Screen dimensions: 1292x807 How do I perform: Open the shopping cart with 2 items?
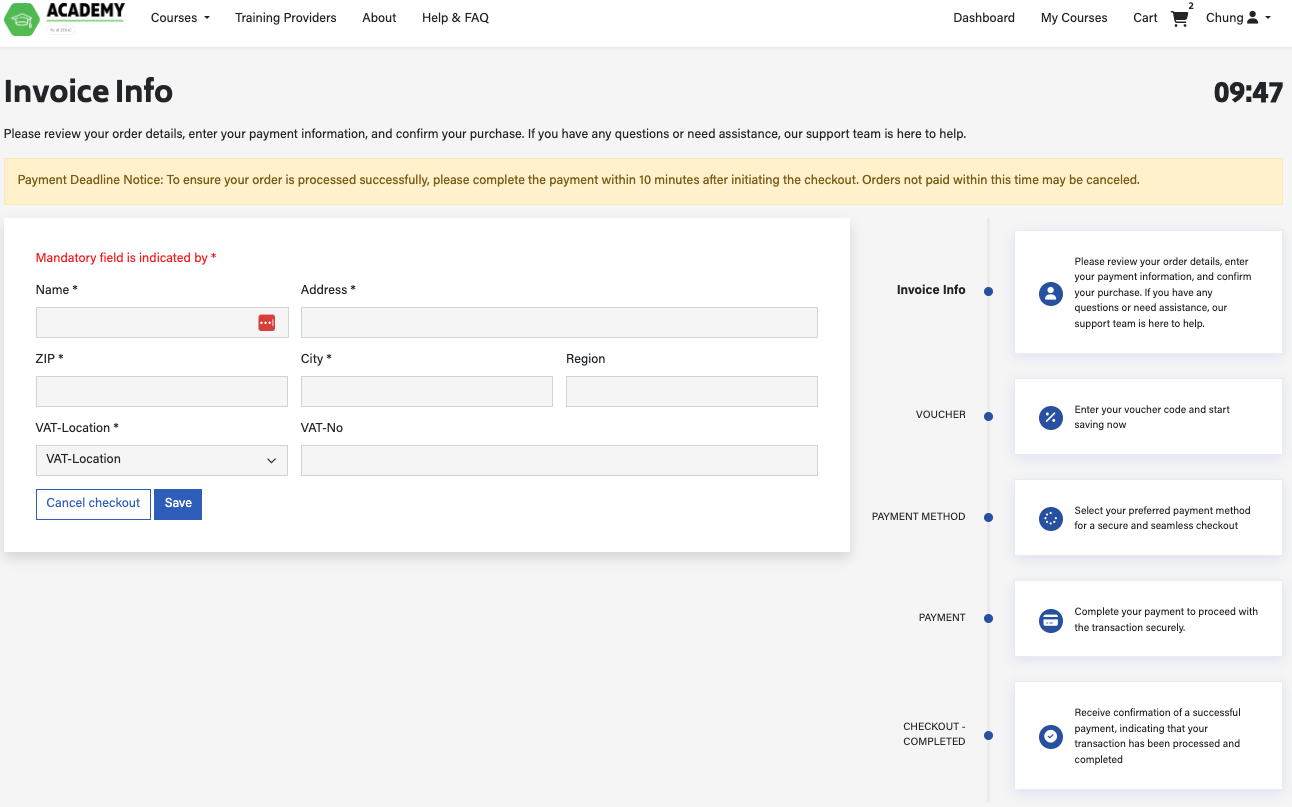[x=1179, y=18]
